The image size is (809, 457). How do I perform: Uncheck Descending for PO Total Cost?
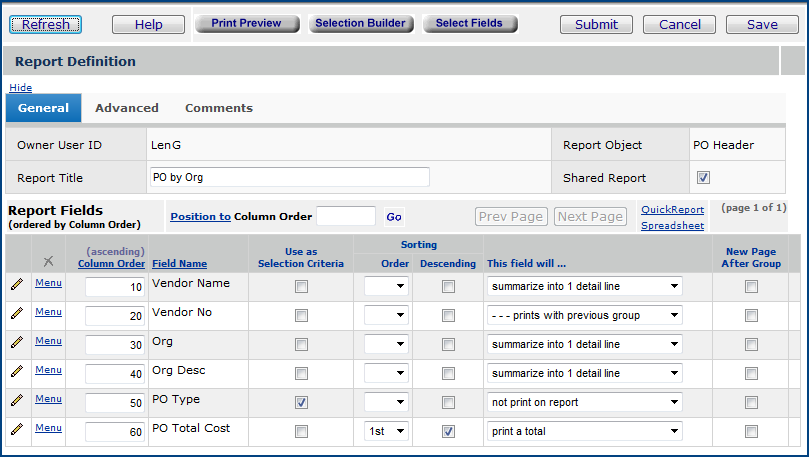pos(448,432)
